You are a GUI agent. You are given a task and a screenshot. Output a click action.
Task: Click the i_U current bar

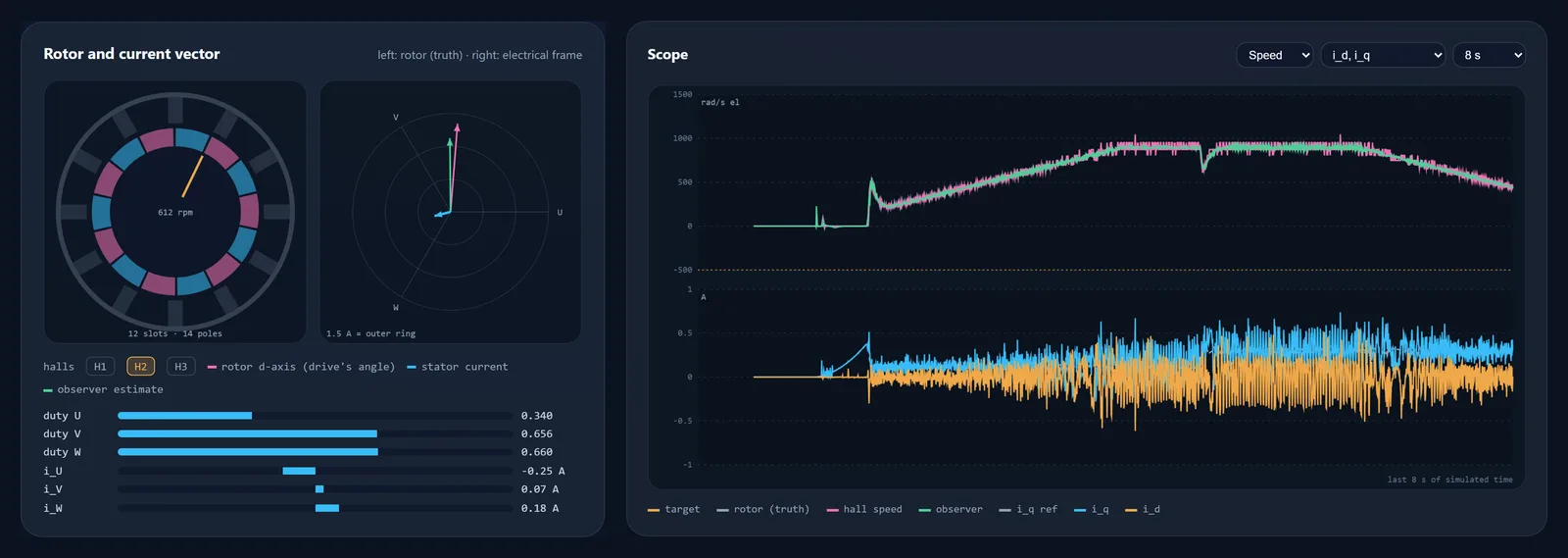click(315, 471)
